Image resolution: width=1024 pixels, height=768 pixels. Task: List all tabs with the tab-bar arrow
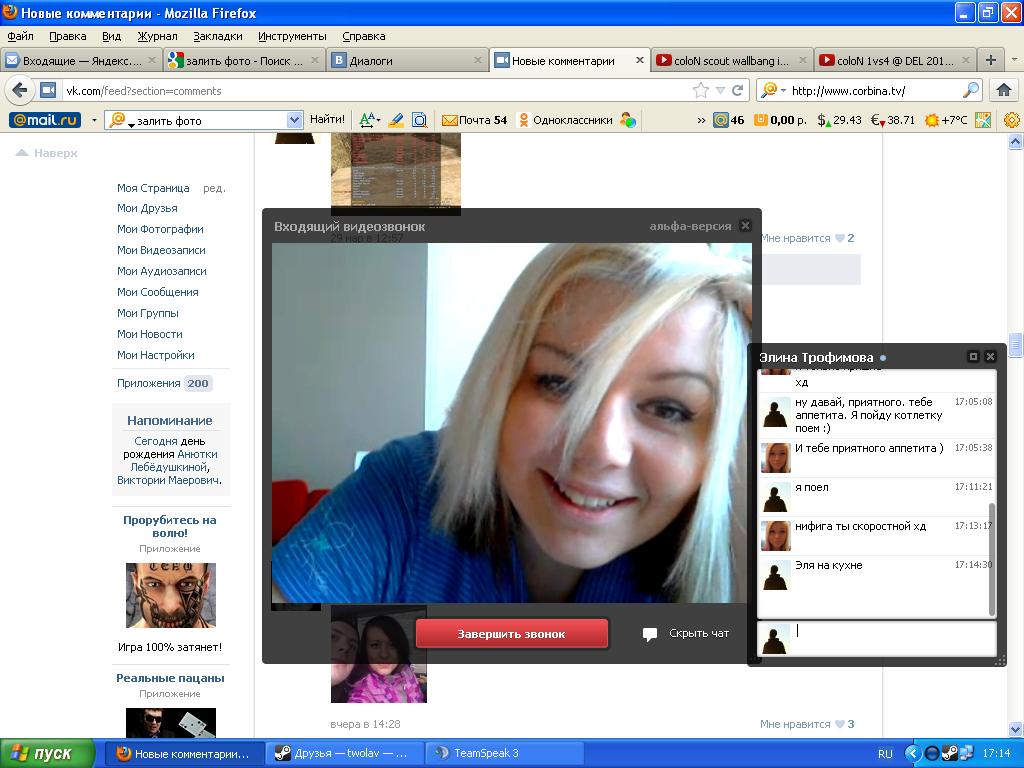pos(1014,60)
